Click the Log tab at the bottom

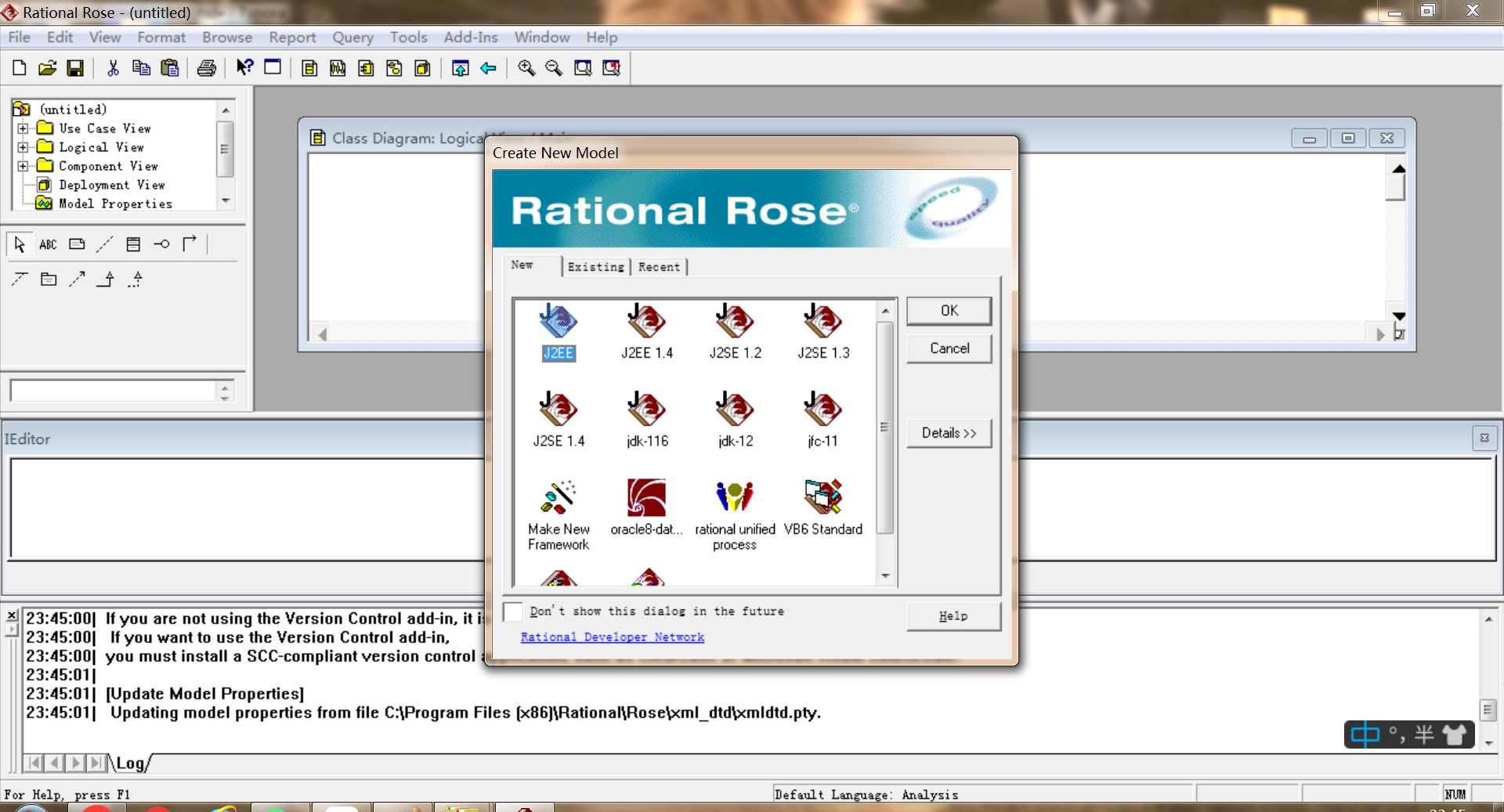click(x=131, y=763)
